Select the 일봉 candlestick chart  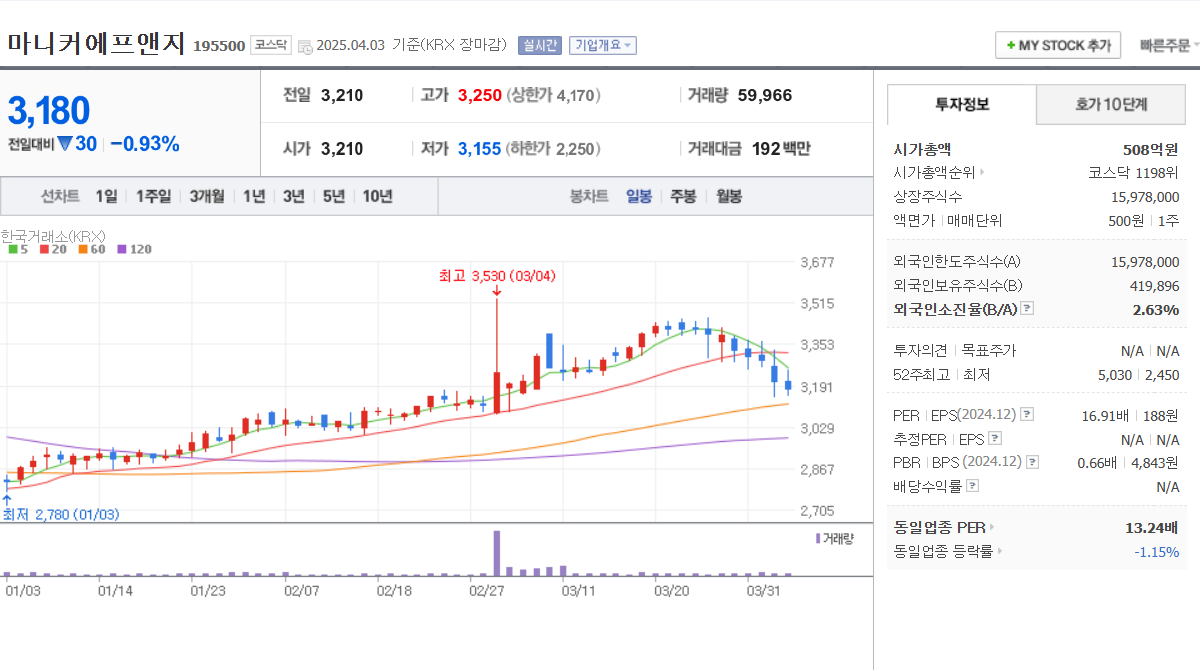(639, 196)
